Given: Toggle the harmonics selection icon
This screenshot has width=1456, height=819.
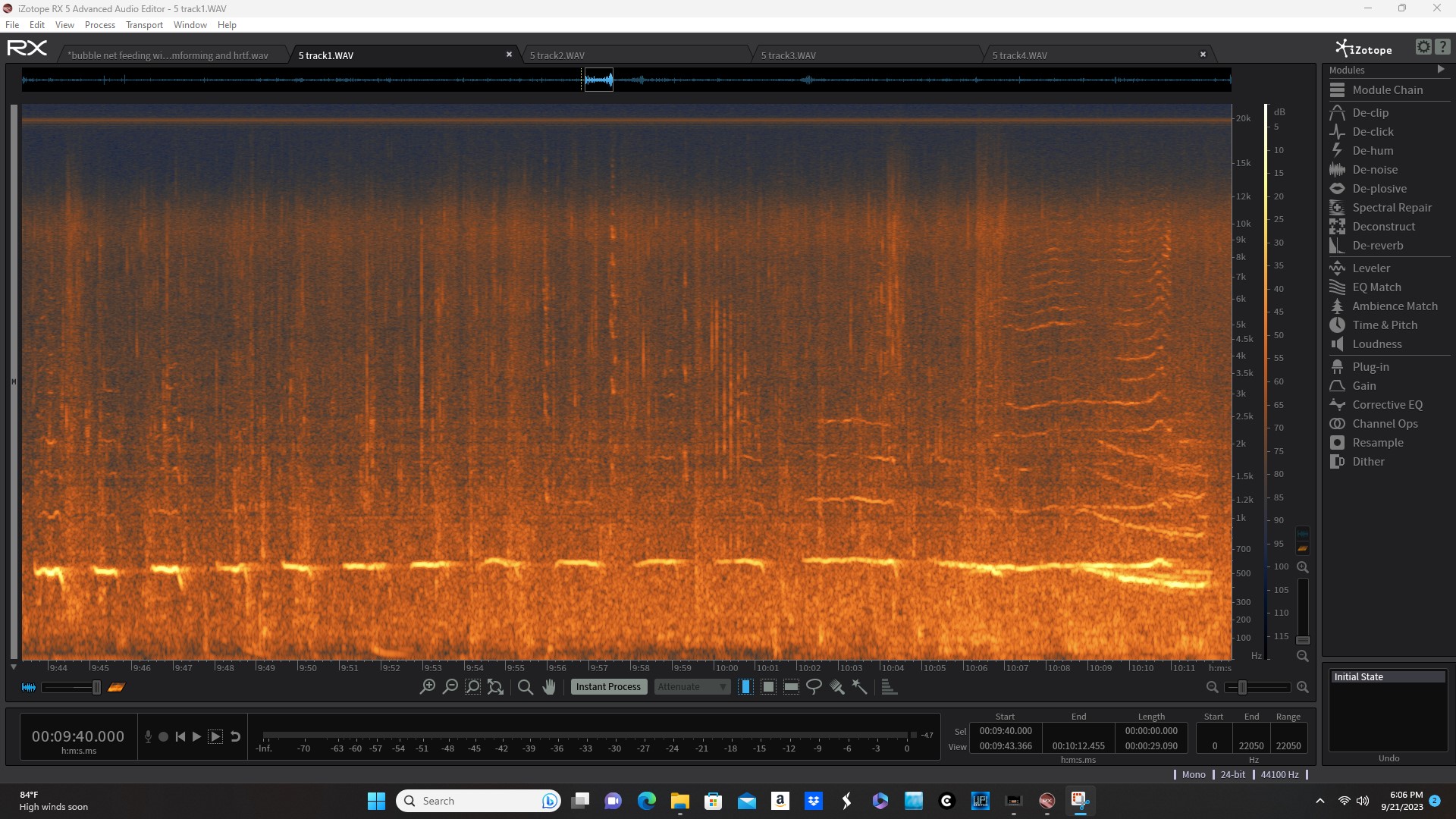Looking at the screenshot, I should click(889, 687).
